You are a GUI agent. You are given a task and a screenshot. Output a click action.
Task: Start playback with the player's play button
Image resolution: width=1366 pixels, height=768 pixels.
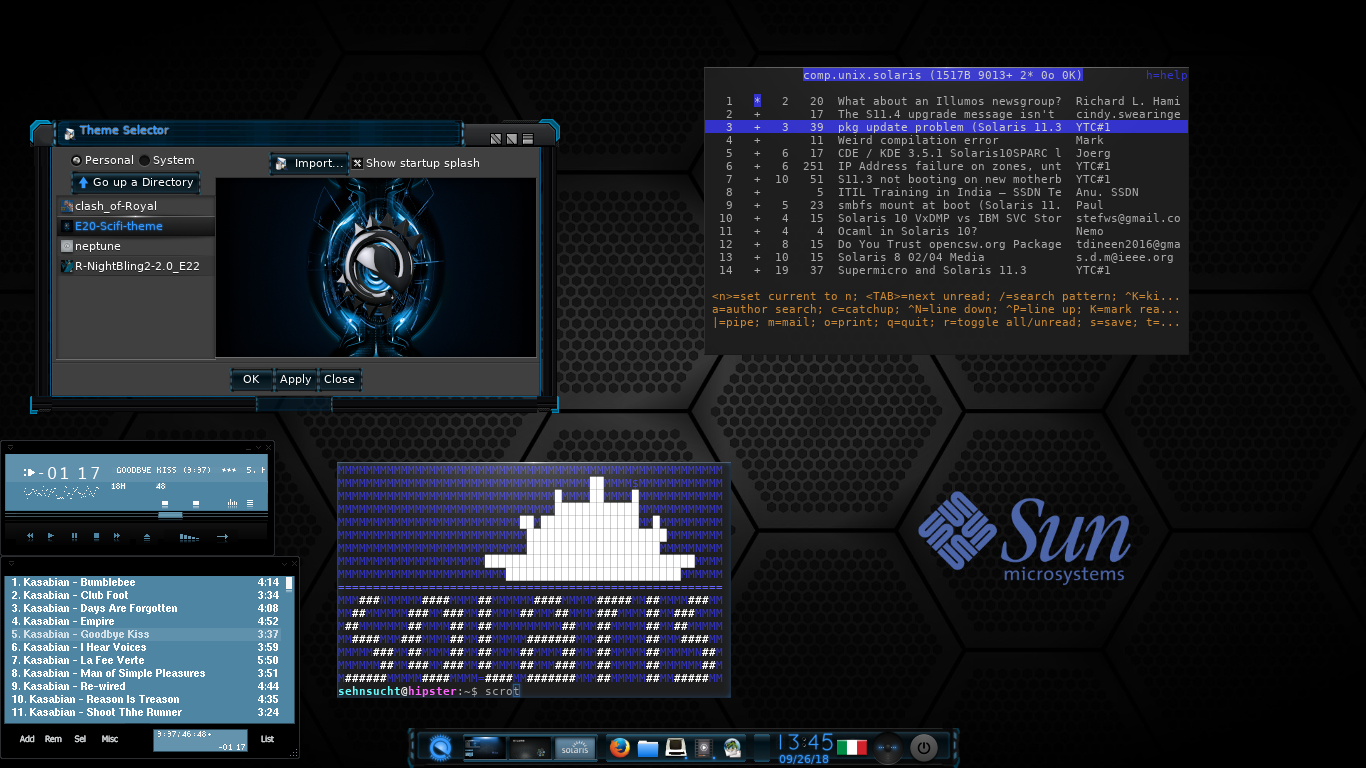(x=52, y=536)
